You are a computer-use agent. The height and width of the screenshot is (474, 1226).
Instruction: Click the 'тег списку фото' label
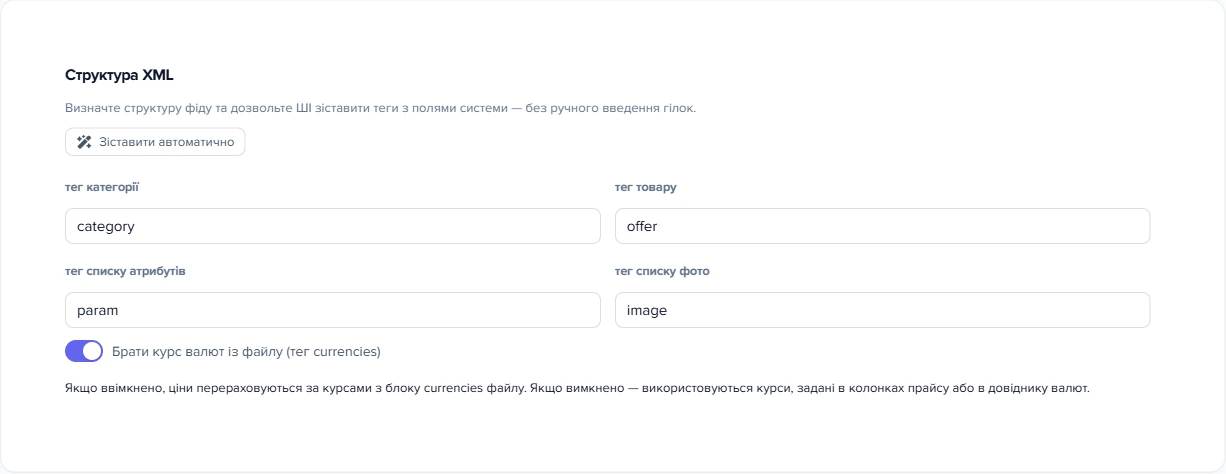click(662, 272)
